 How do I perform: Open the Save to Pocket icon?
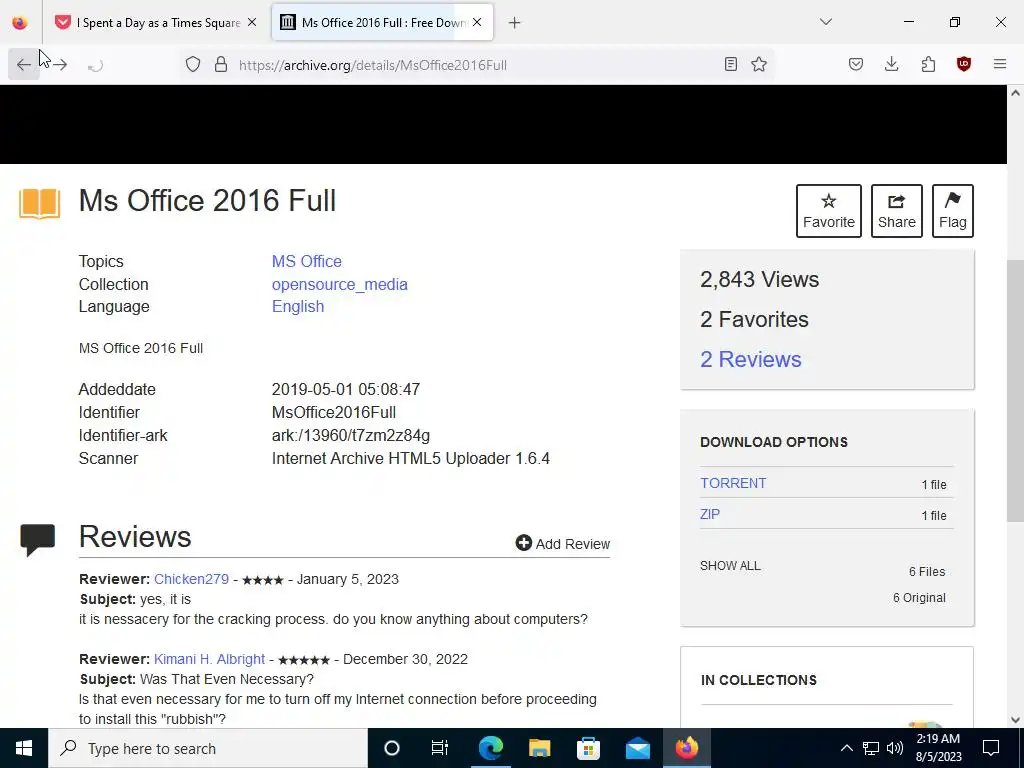(x=856, y=64)
